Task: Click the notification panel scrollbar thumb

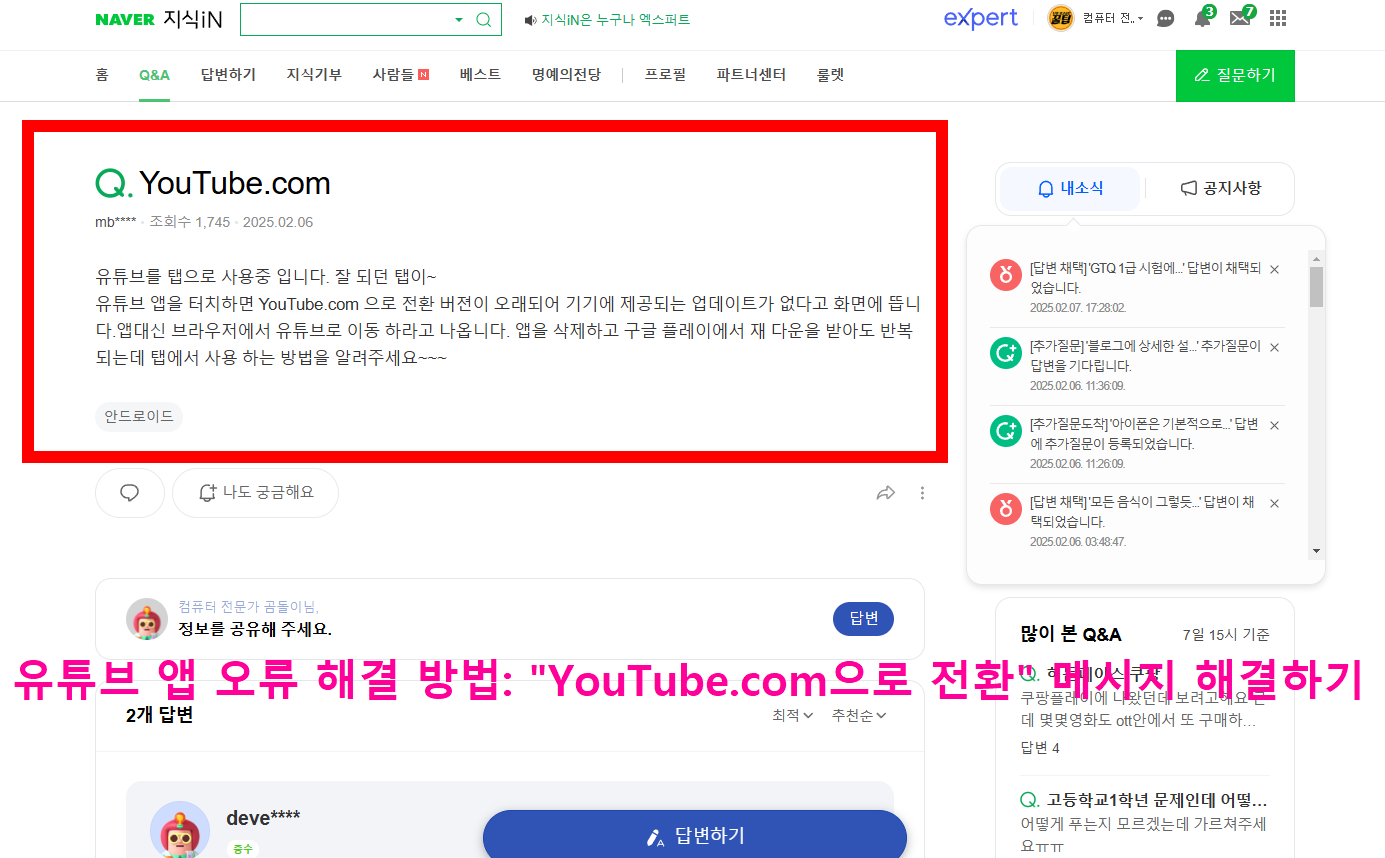Action: pos(1316,287)
